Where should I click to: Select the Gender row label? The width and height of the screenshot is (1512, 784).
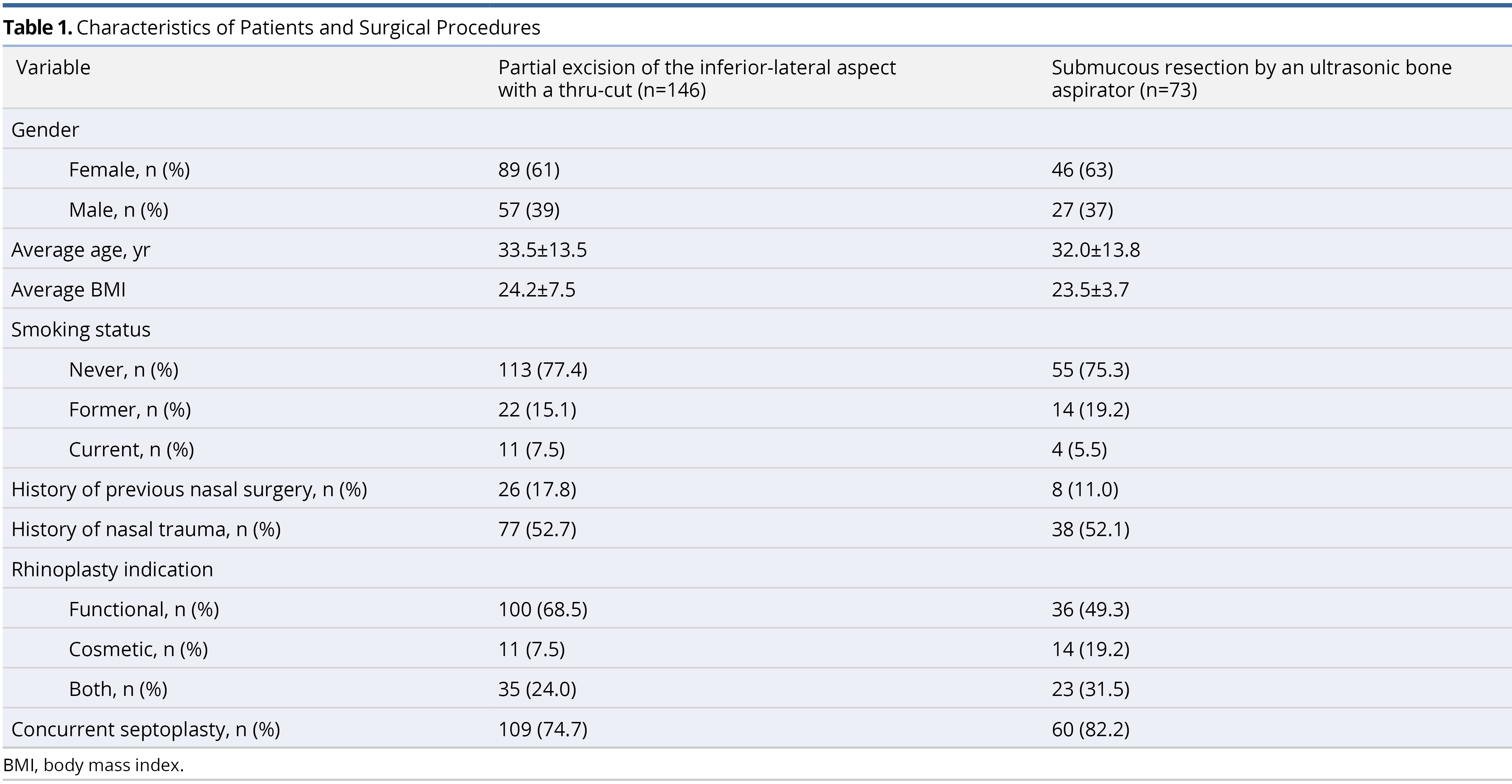[x=45, y=130]
